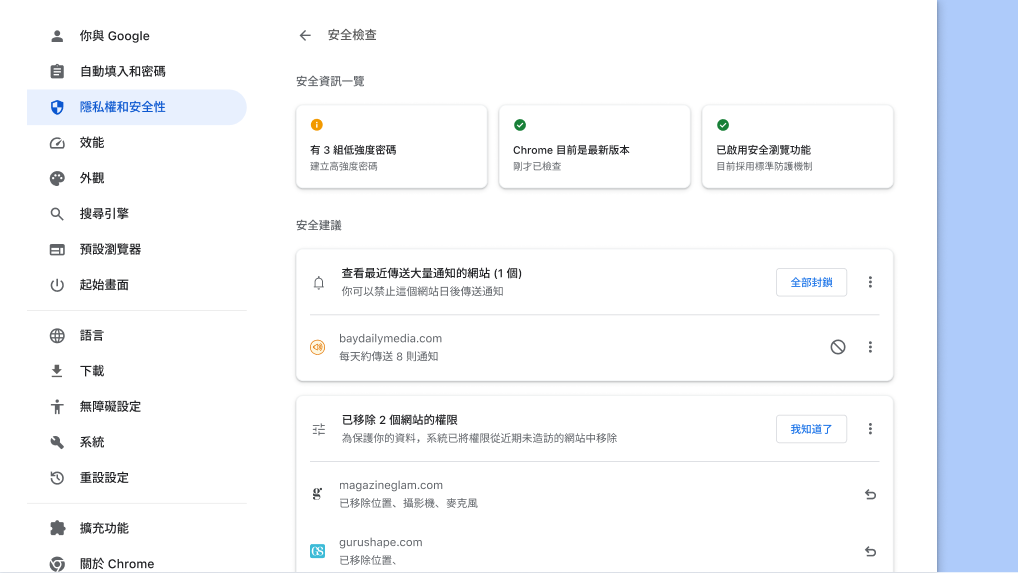Click the accessibility icon for 無障礙設定
The image size is (1018, 573).
tap(57, 407)
